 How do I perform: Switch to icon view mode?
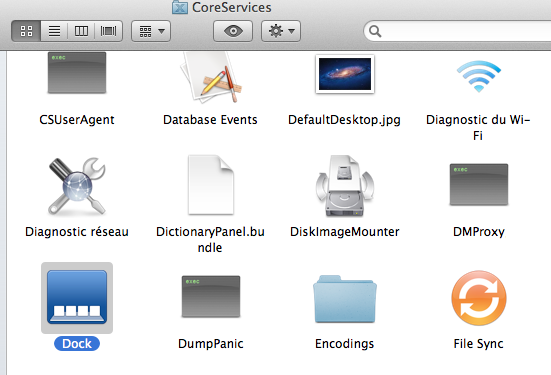[26, 31]
